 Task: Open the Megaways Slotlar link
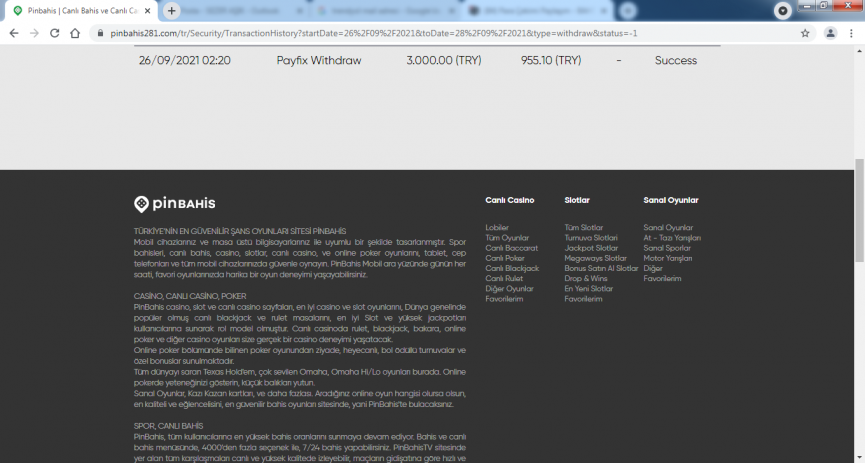coord(595,258)
